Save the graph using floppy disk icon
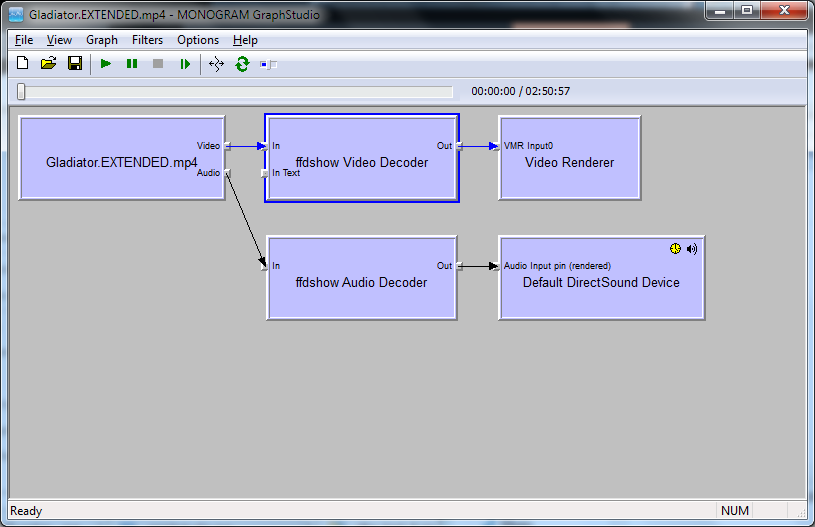Image resolution: width=815 pixels, height=527 pixels. point(75,63)
